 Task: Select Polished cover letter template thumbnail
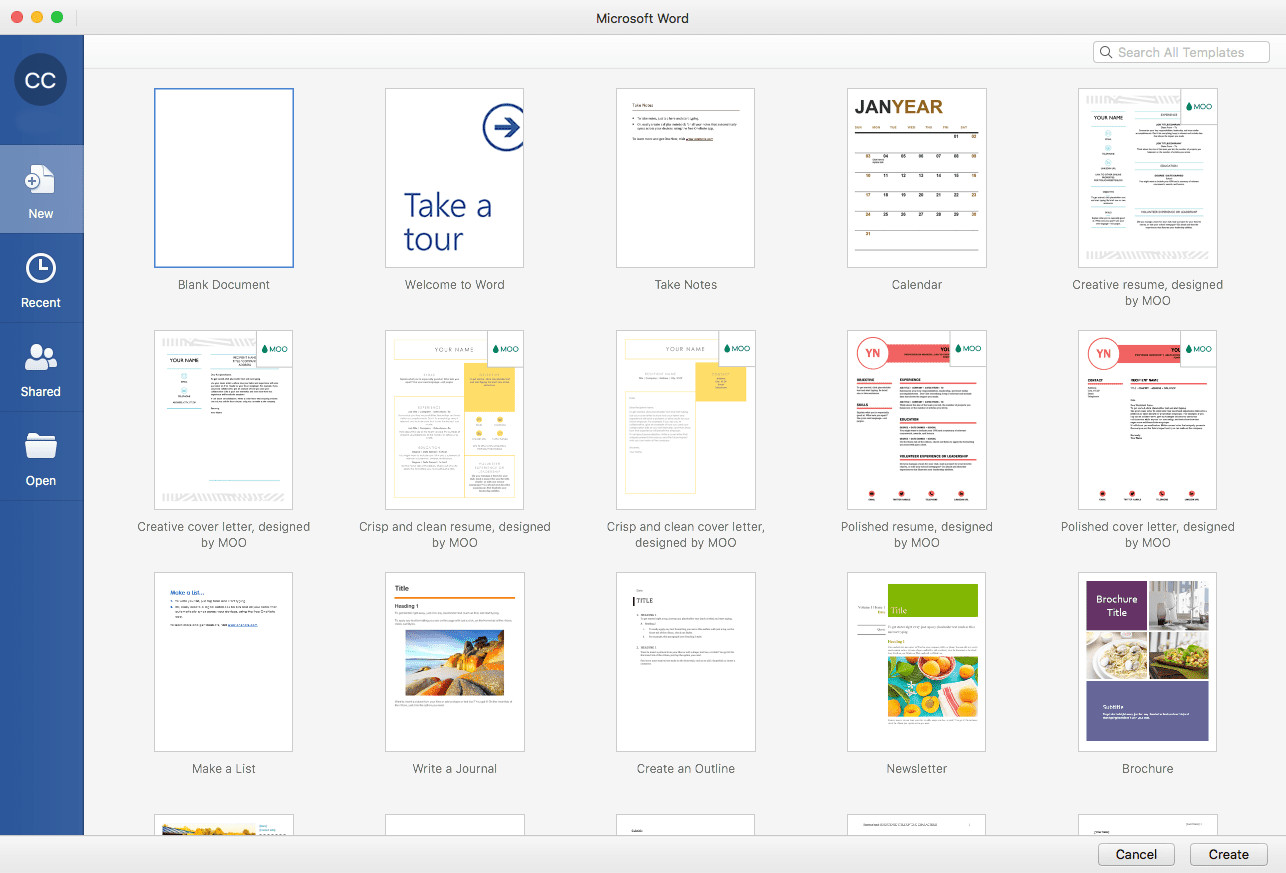[x=1148, y=420]
